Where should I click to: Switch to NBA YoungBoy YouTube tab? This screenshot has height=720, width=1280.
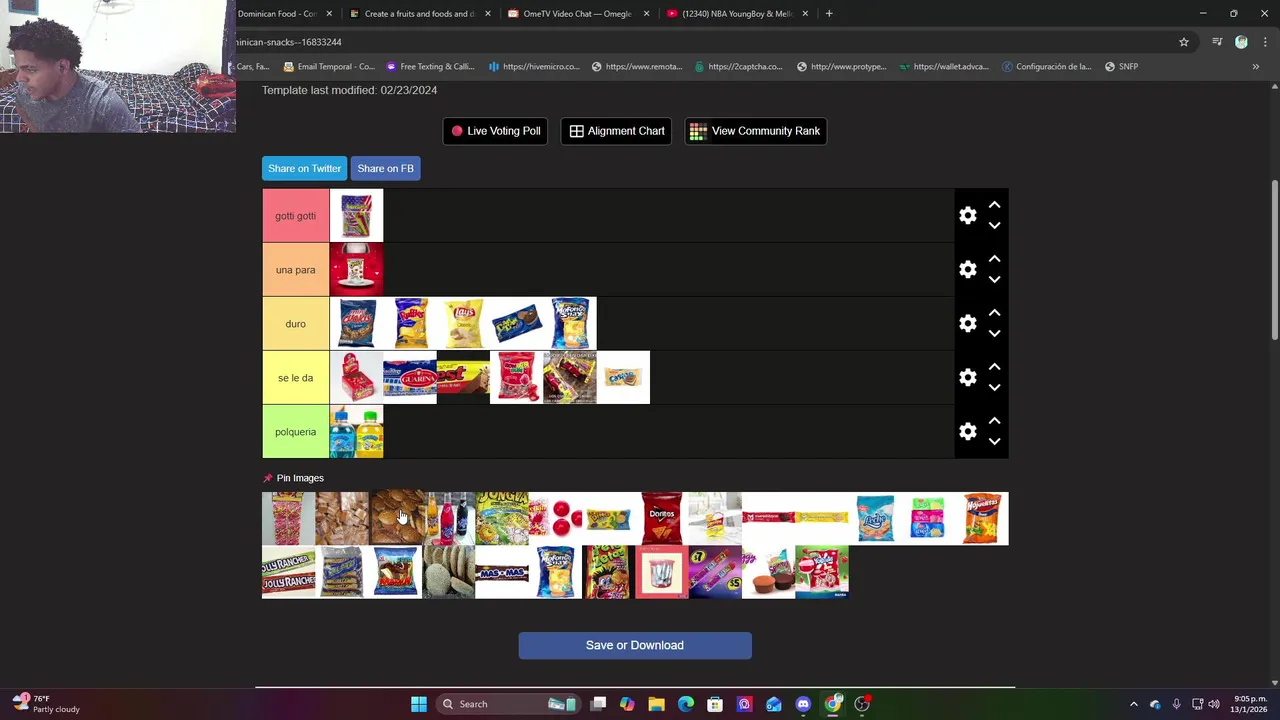[735, 14]
